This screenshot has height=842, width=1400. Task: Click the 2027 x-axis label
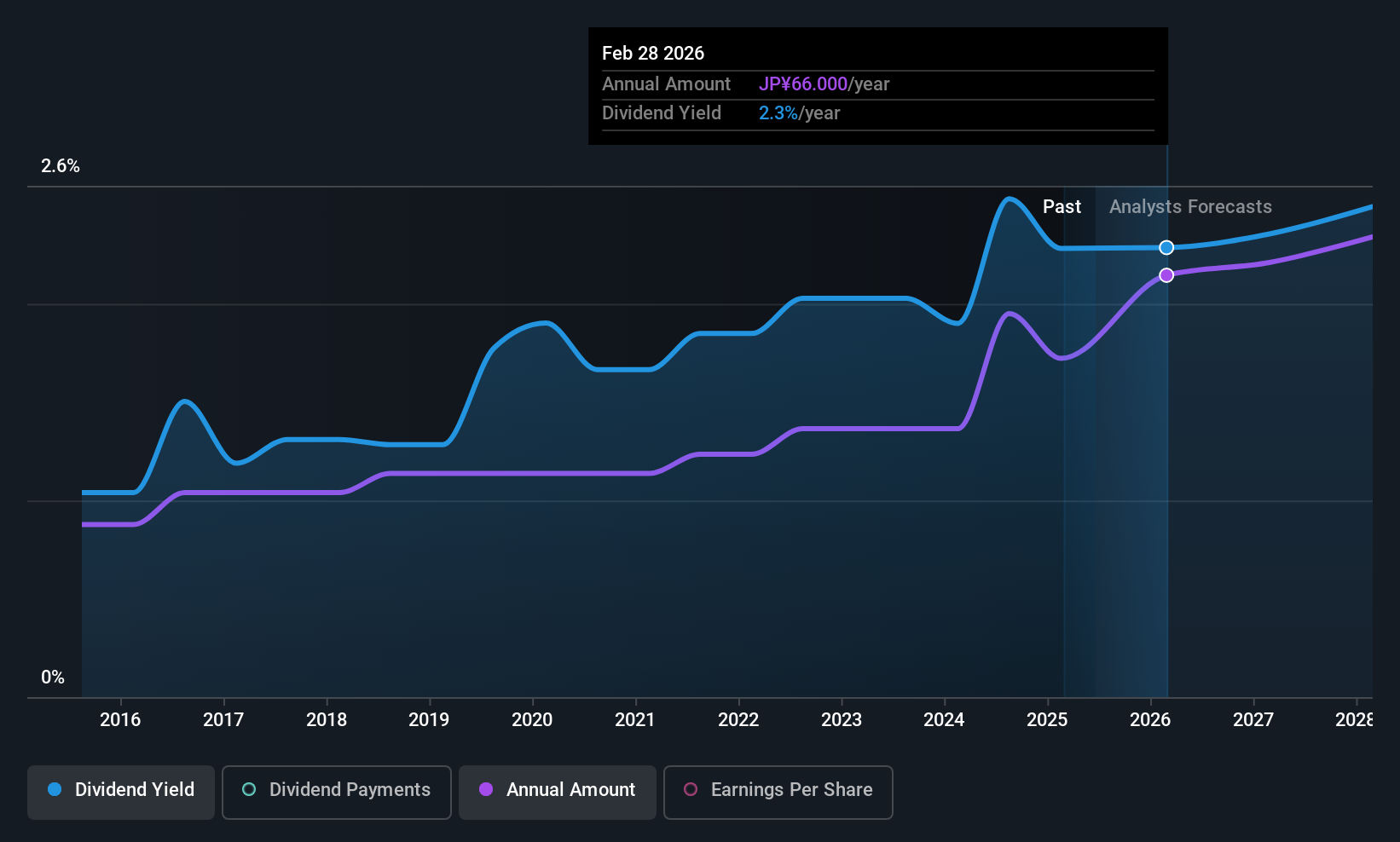tap(1253, 720)
